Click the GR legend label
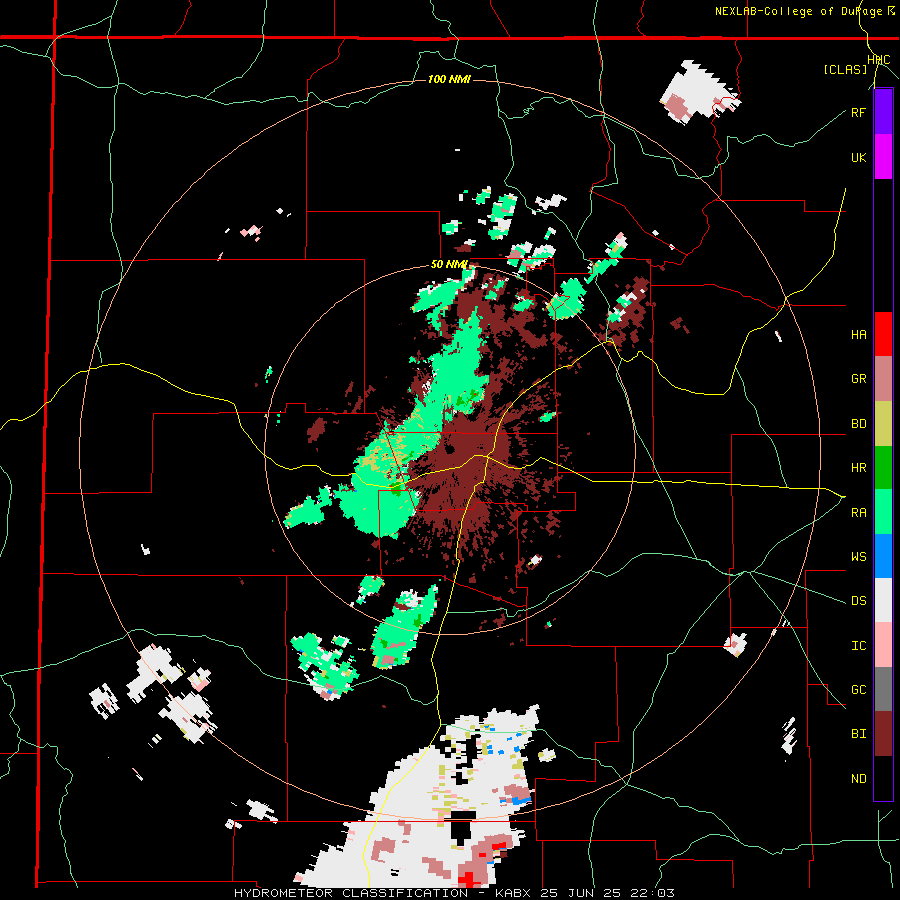This screenshot has width=900, height=900. click(x=858, y=379)
